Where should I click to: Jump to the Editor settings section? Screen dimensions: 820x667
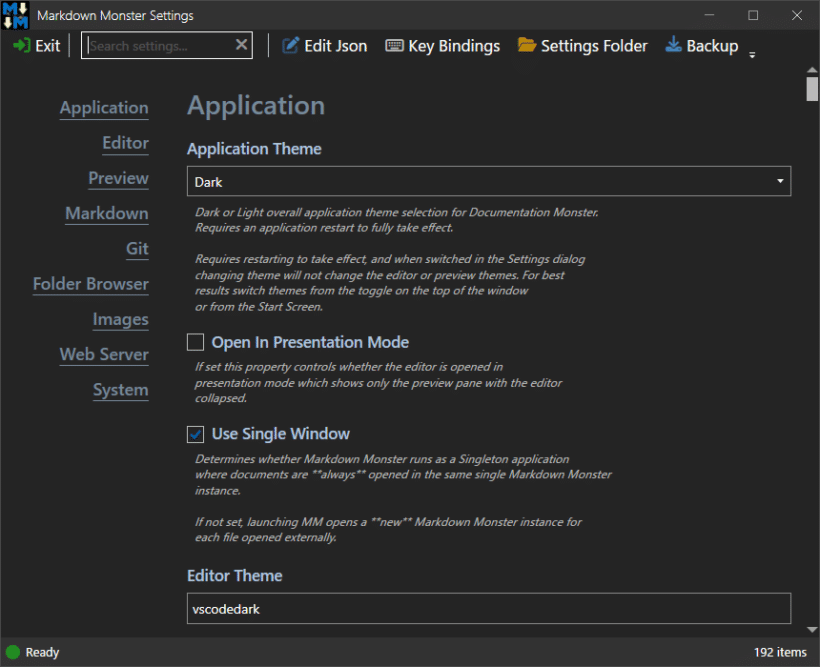(126, 143)
